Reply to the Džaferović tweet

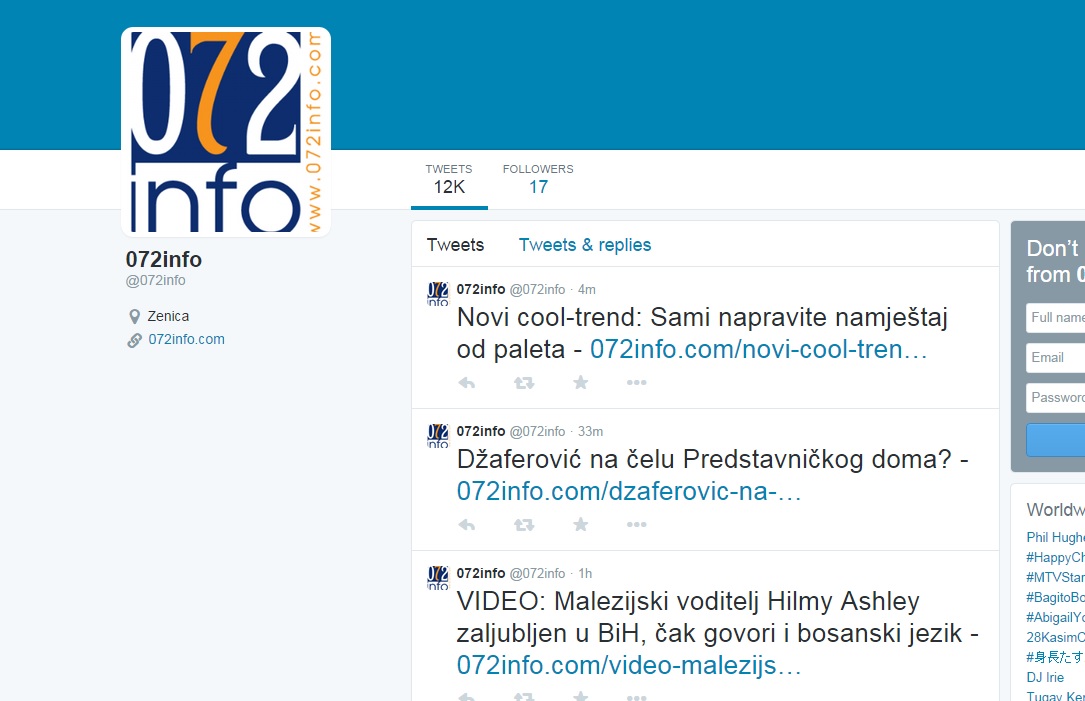466,524
